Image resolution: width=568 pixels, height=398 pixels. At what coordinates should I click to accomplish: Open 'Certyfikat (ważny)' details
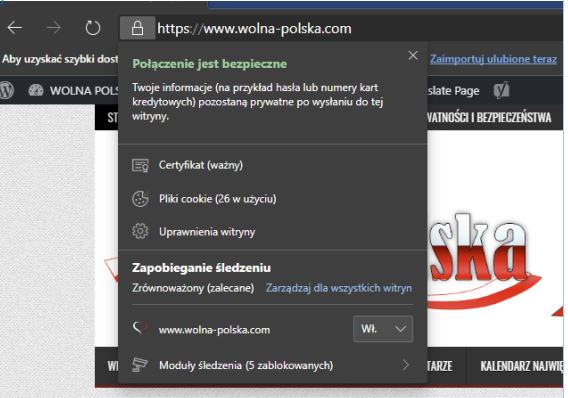(x=201, y=165)
